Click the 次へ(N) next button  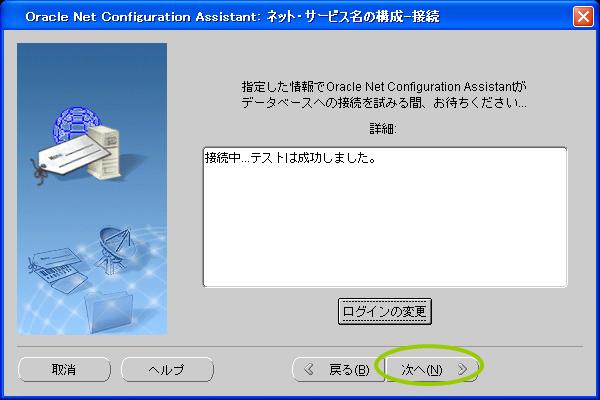432,369
